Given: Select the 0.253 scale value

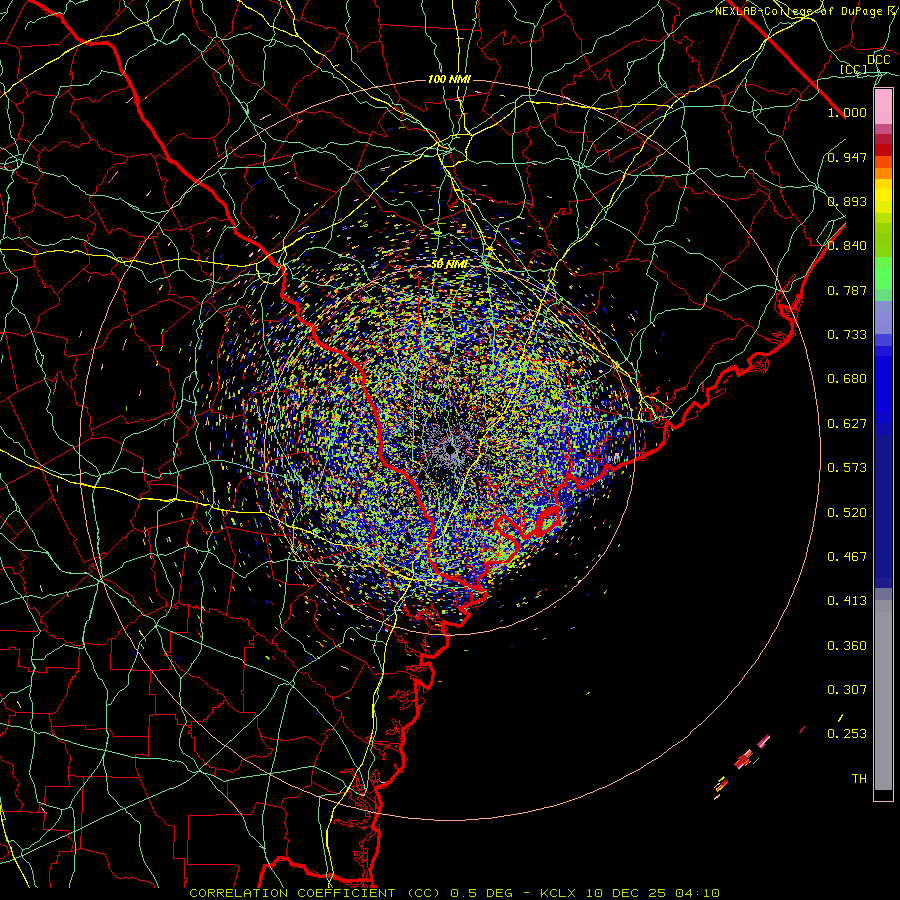Looking at the screenshot, I should 847,734.
